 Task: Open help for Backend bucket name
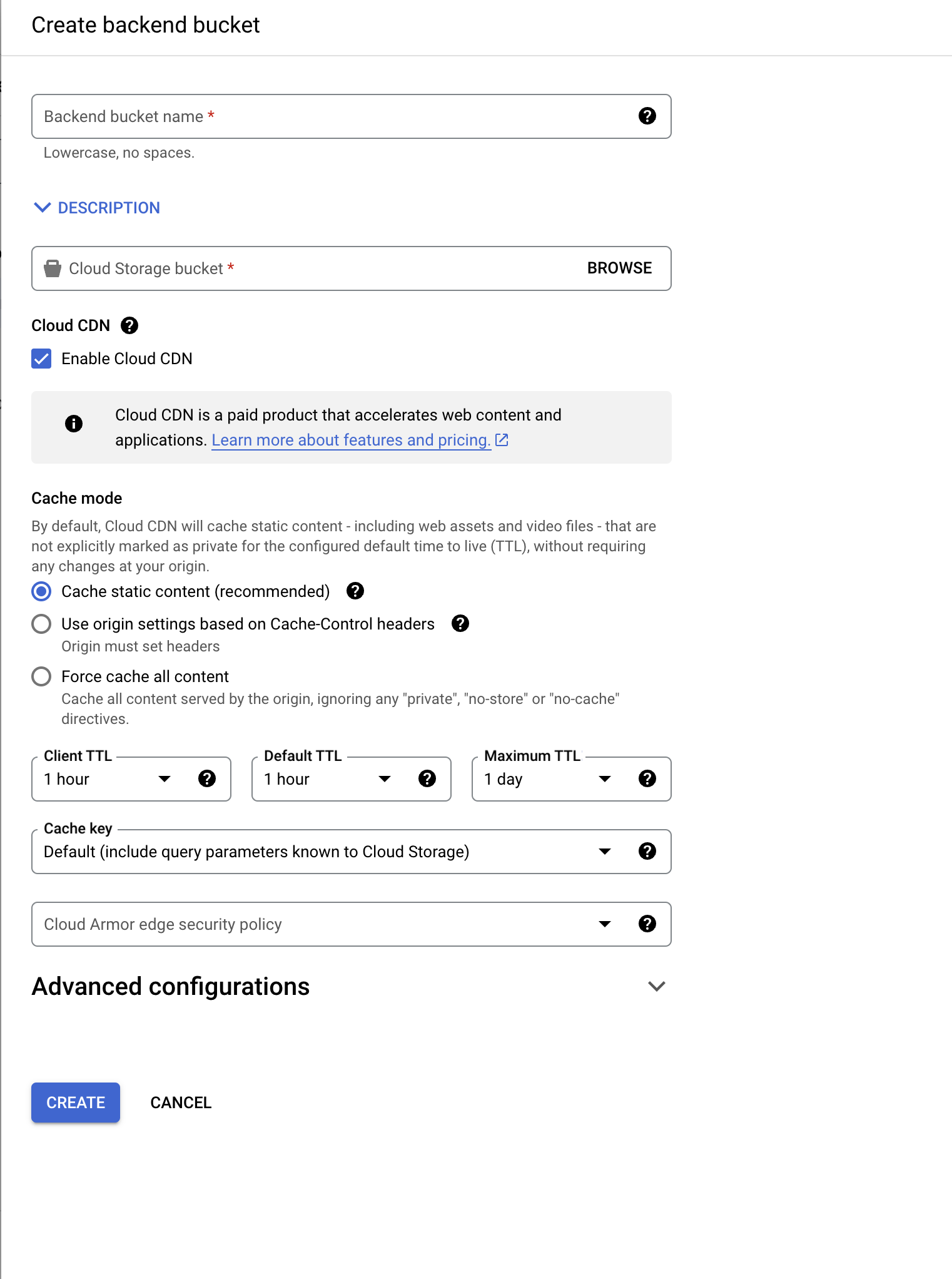coord(647,116)
